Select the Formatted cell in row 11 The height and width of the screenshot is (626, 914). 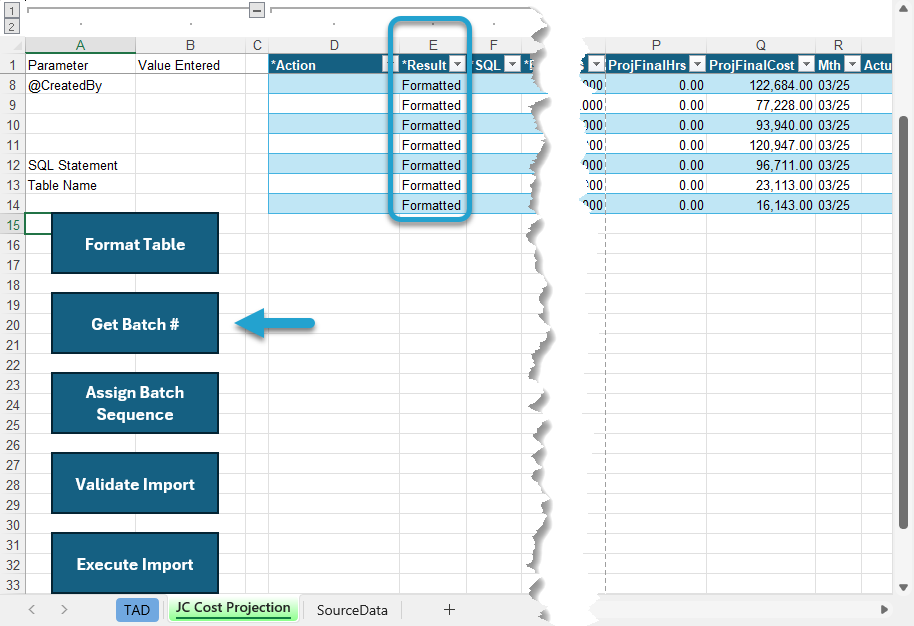(x=433, y=145)
